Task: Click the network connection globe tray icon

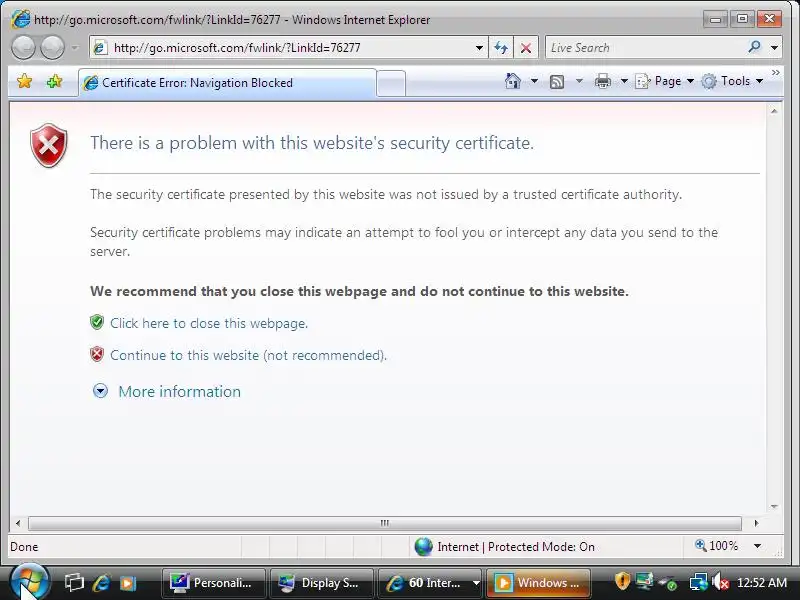Action: pos(698,582)
